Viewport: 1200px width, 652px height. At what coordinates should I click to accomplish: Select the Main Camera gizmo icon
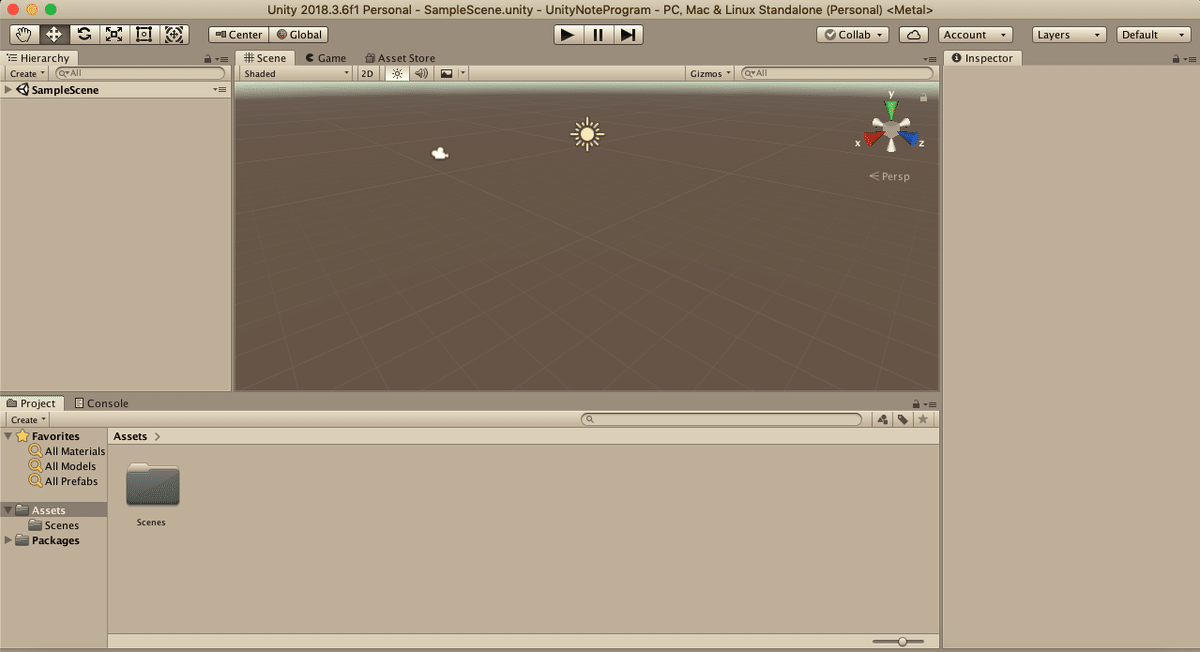point(439,153)
